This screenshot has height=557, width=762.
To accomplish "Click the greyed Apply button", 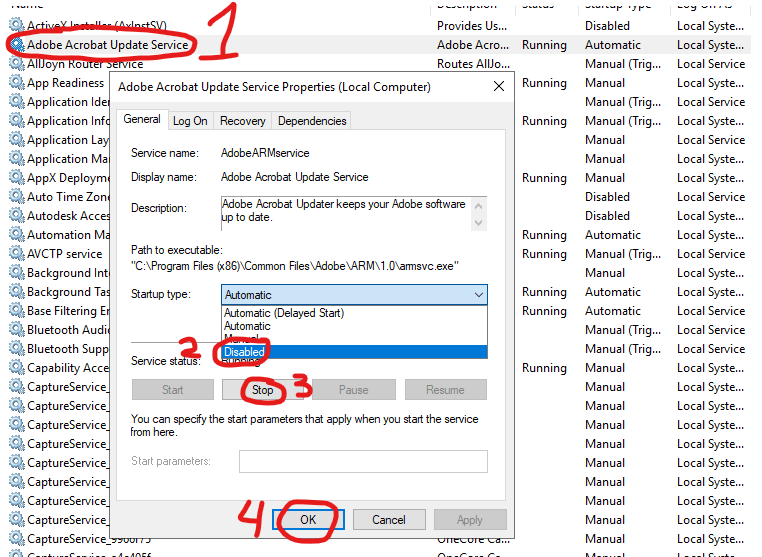I will [470, 520].
